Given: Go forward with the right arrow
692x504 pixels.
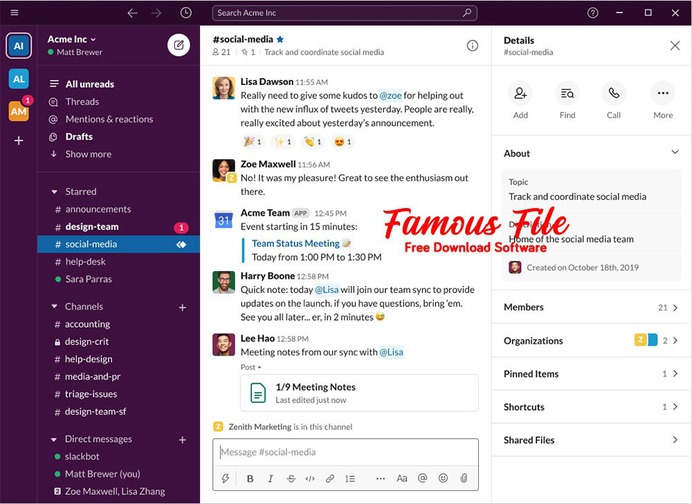Looking at the screenshot, I should pyautogui.click(x=156, y=13).
